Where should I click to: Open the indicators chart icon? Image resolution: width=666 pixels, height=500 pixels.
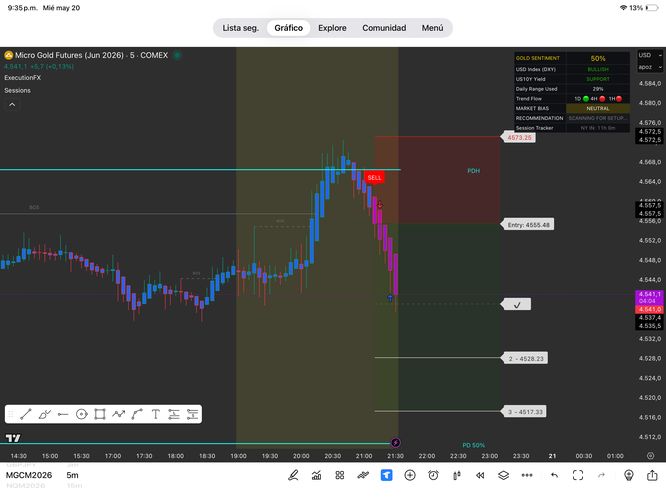pyautogui.click(x=316, y=475)
